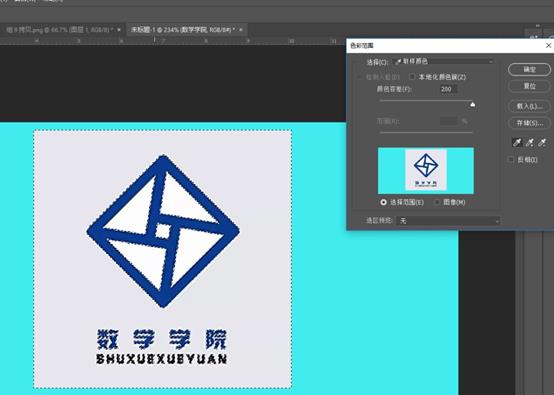Image resolution: width=554 pixels, height=395 pixels.
Task: Click the 载入 load button
Action: pyautogui.click(x=529, y=106)
